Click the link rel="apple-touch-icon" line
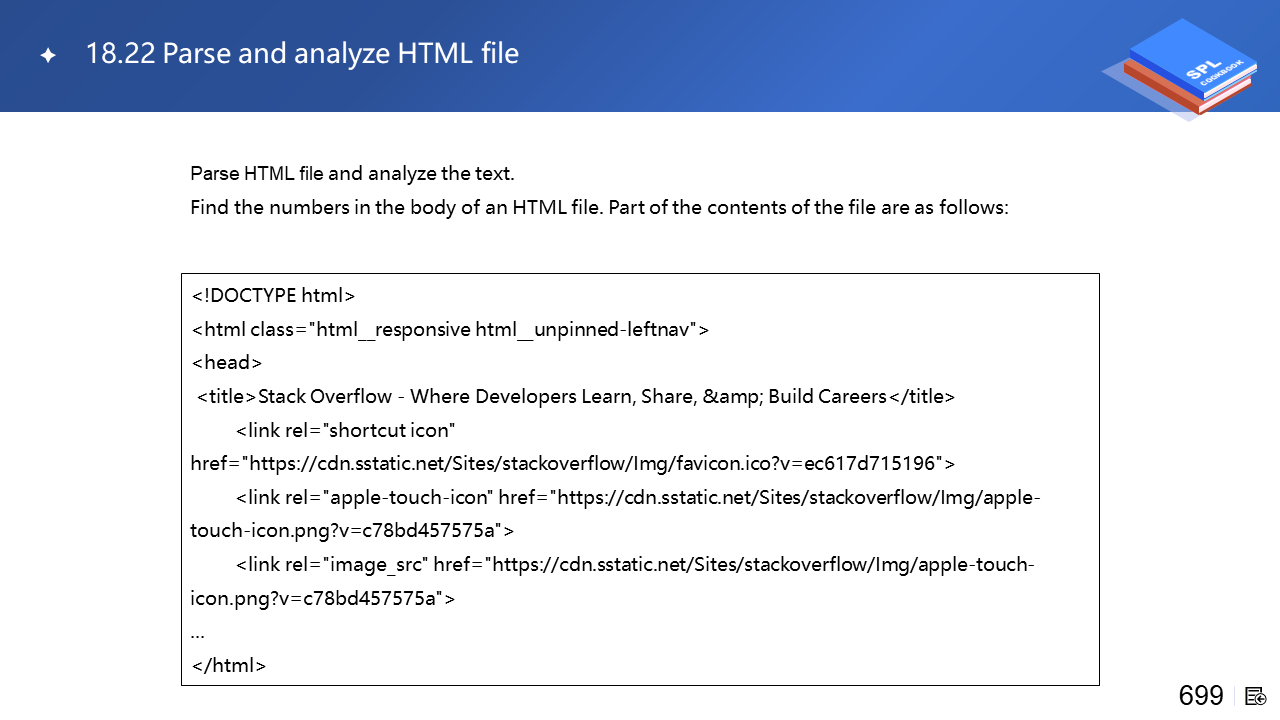 (638, 498)
